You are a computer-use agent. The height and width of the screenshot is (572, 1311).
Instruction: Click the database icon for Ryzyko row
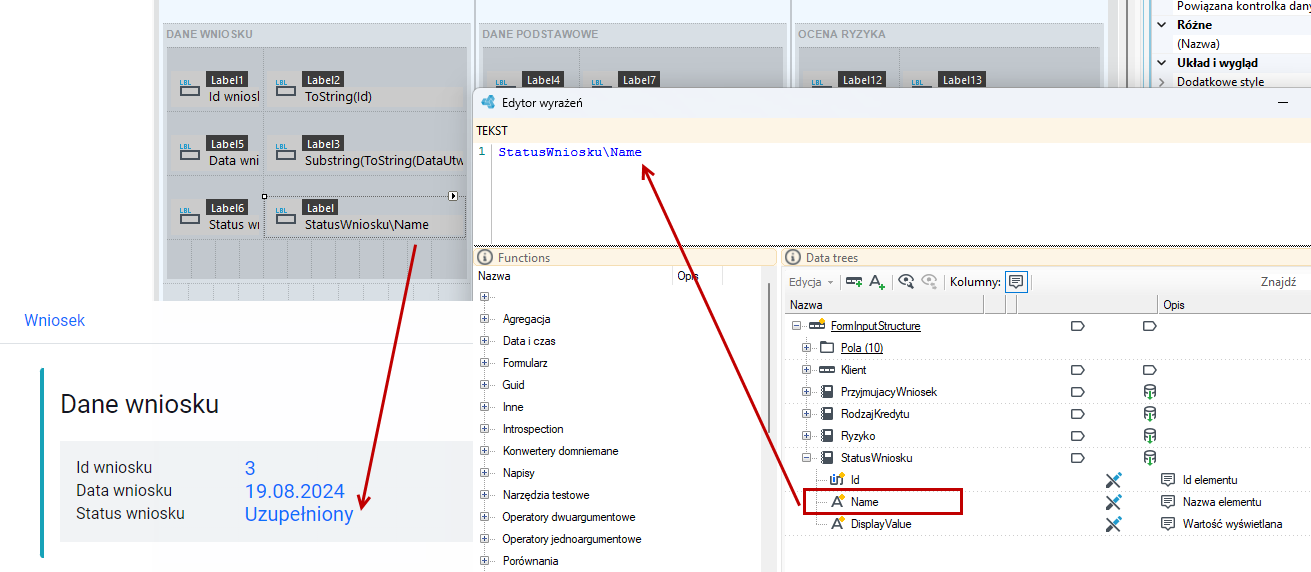[x=1150, y=436]
